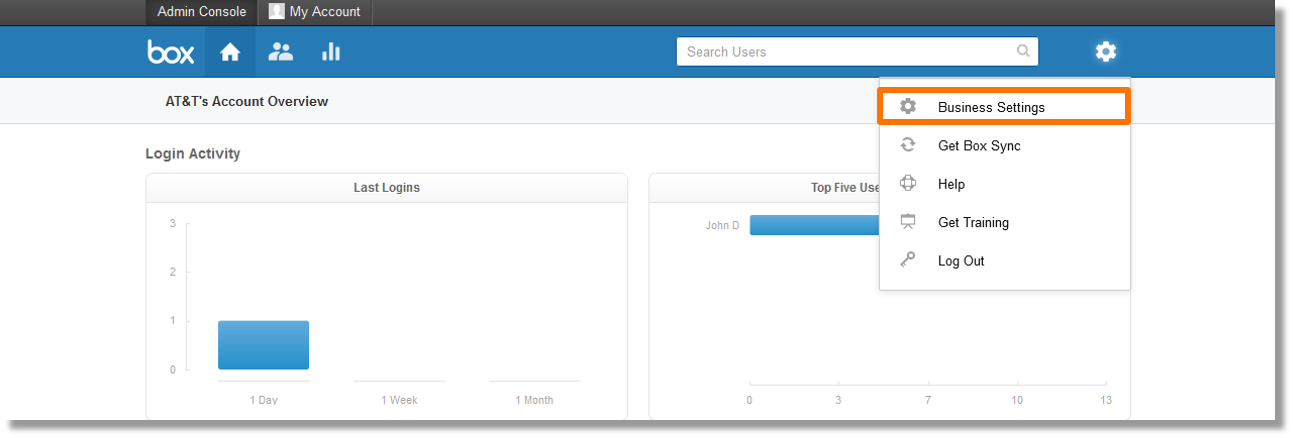Screen dimensions: 1293x438
Task: Open the Home dashboard icon
Action: click(230, 52)
